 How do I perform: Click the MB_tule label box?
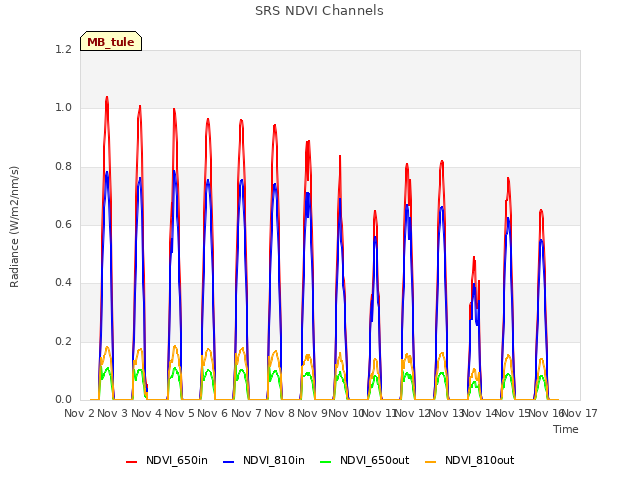coord(111,41)
